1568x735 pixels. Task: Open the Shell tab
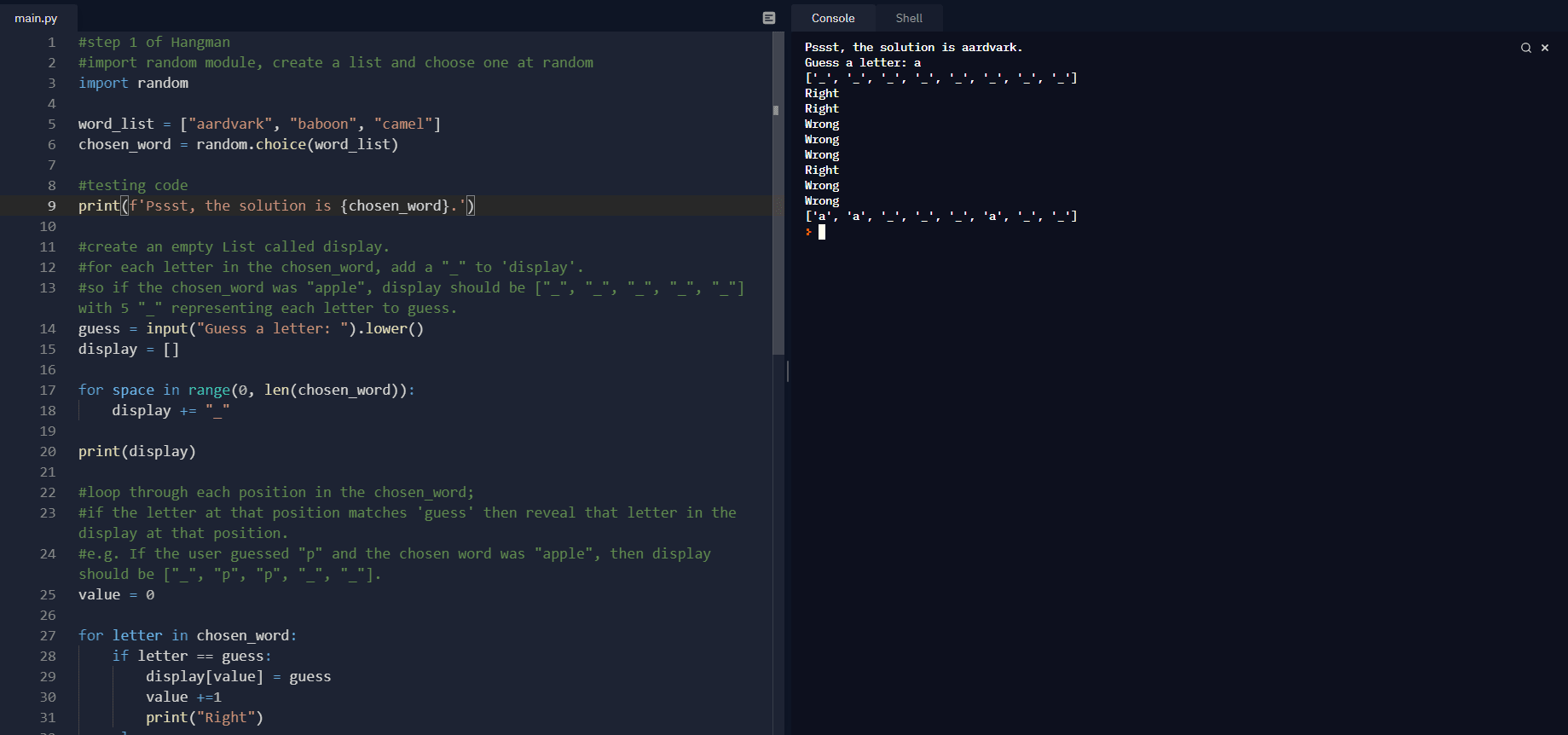(x=908, y=18)
